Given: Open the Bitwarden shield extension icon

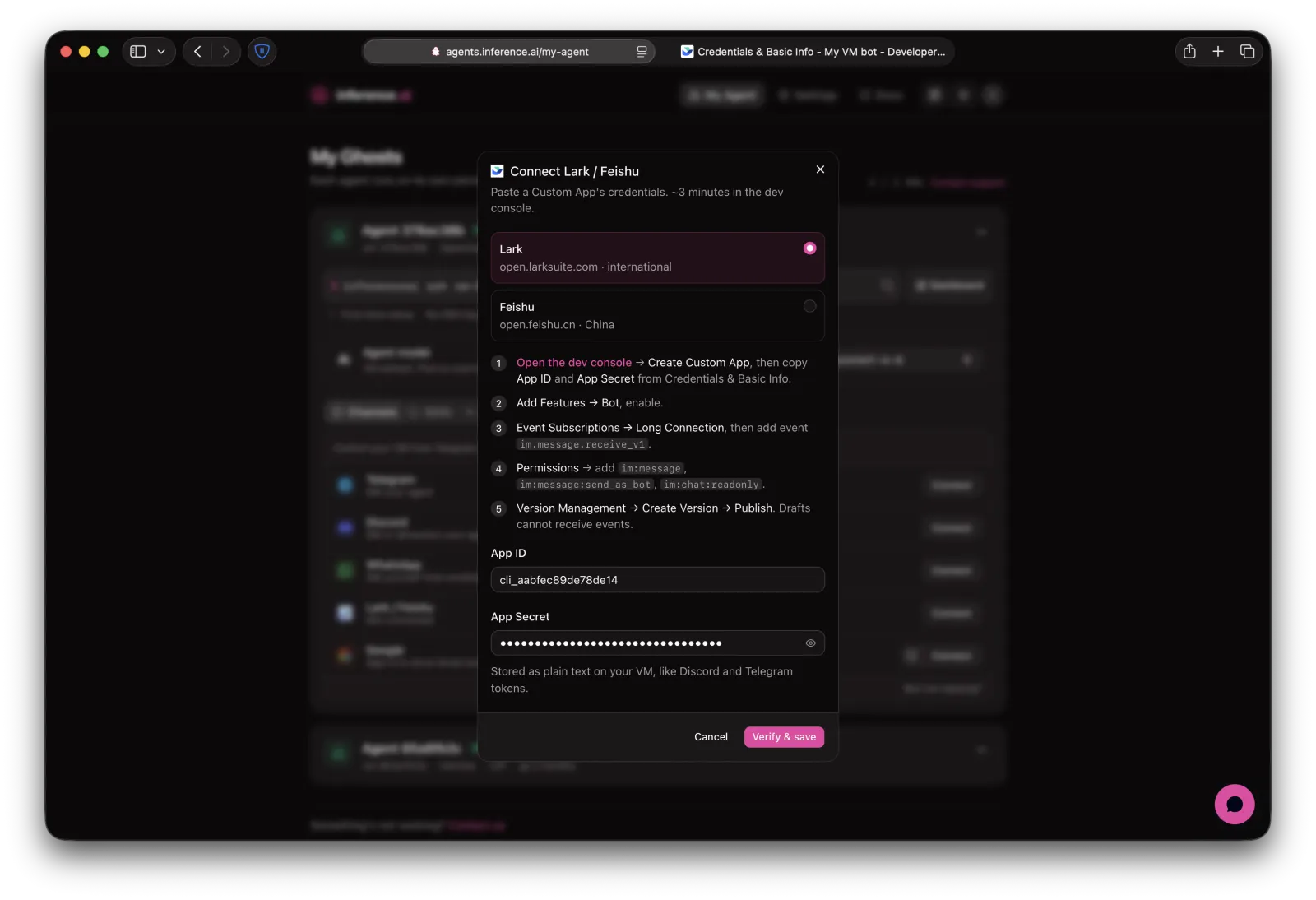Looking at the screenshot, I should pyautogui.click(x=262, y=52).
